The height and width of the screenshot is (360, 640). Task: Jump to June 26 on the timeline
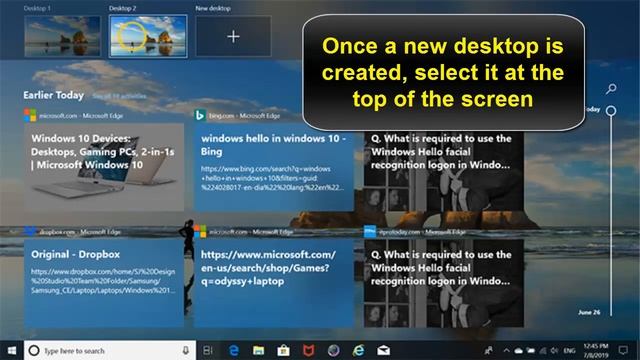point(589,312)
